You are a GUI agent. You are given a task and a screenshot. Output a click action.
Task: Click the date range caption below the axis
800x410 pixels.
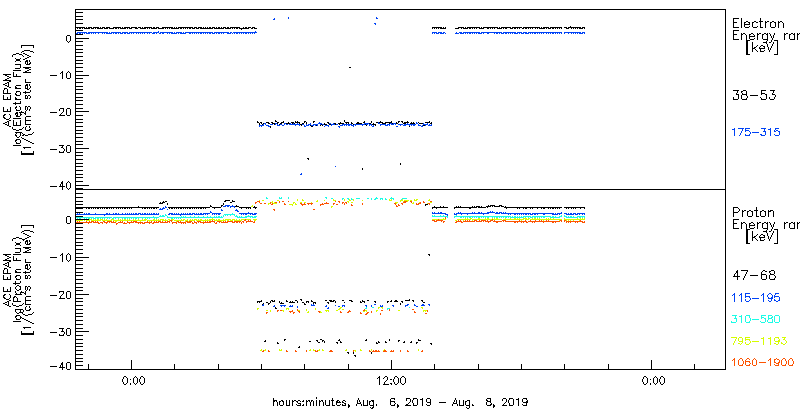click(x=400, y=401)
